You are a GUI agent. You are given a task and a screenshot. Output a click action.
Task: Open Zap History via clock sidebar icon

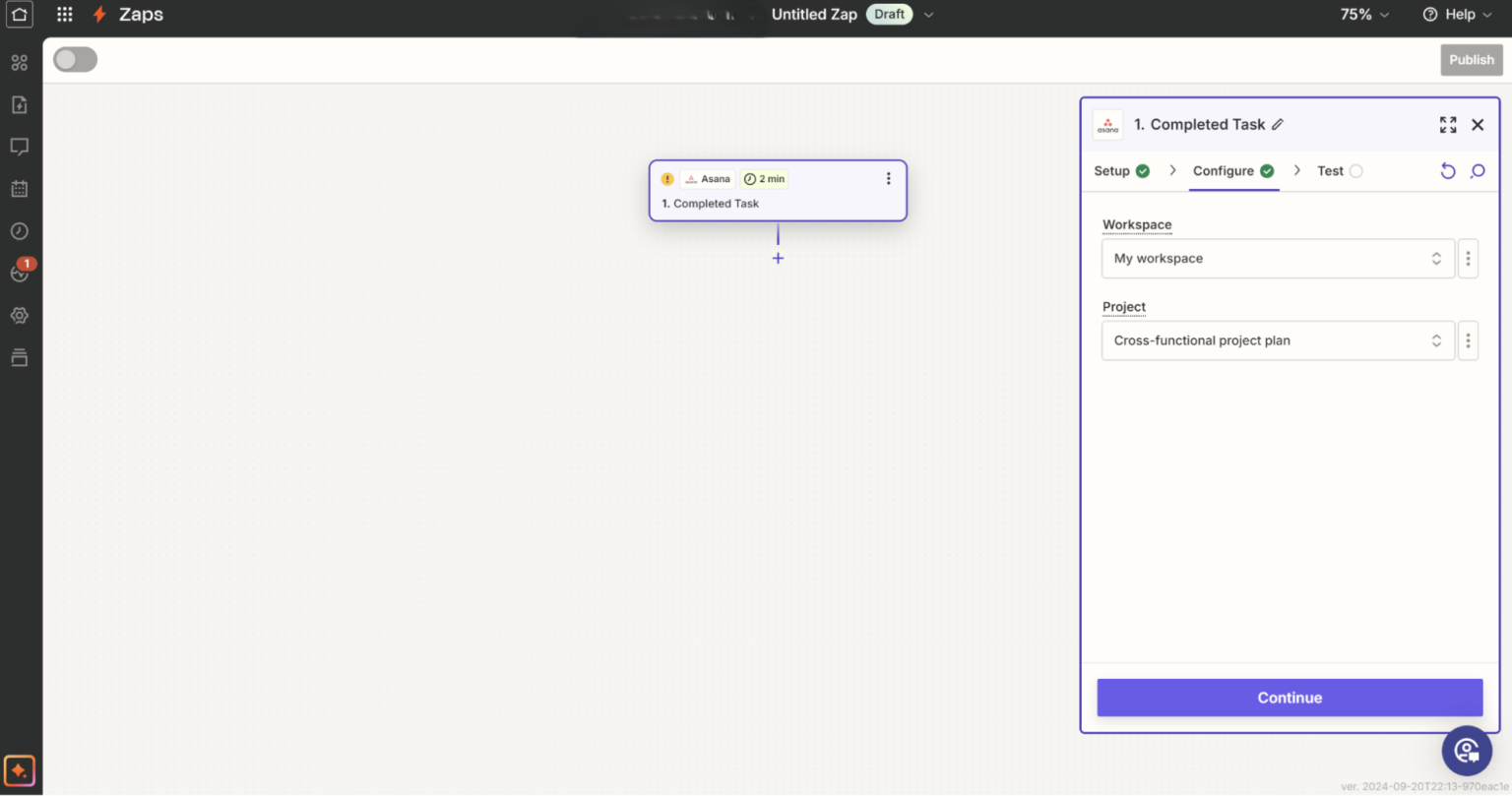pos(19,231)
